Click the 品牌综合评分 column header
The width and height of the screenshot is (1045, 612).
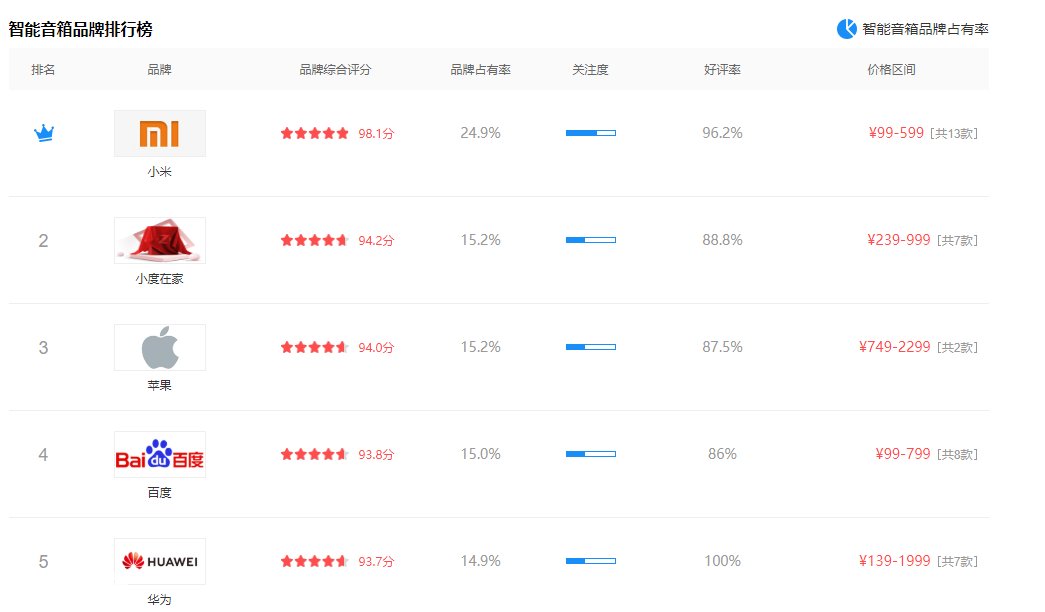pyautogui.click(x=335, y=69)
